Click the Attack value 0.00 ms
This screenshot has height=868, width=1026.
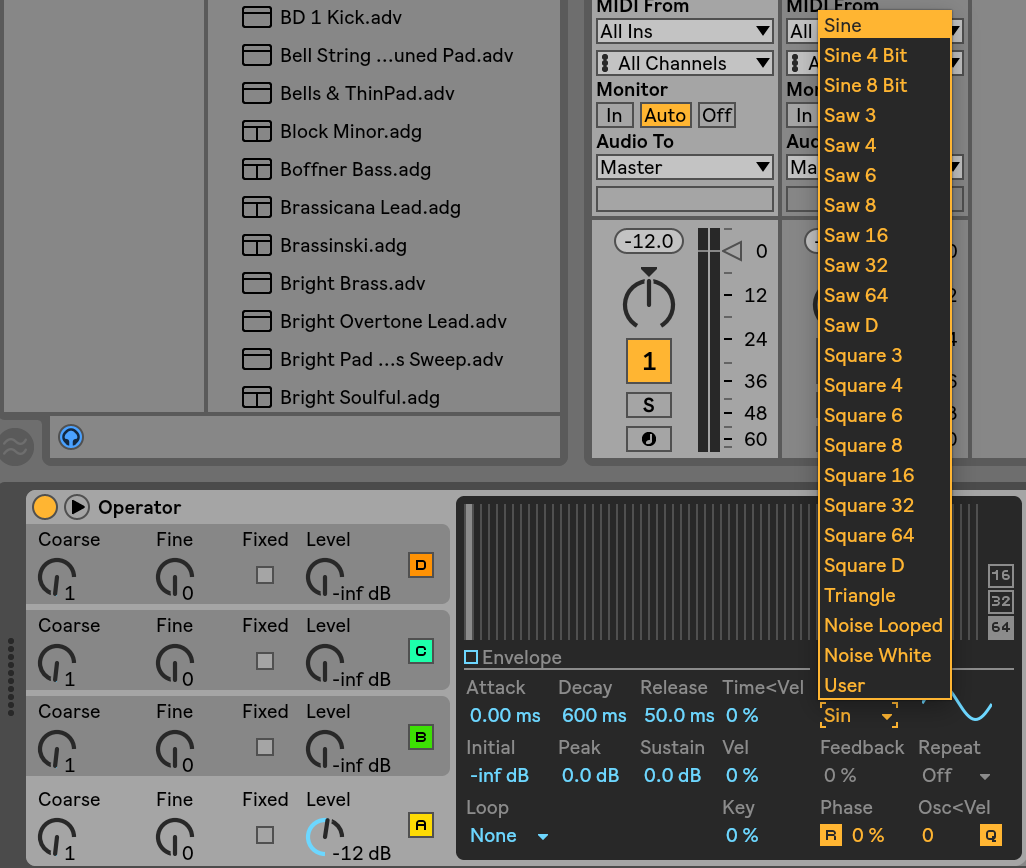click(x=504, y=715)
